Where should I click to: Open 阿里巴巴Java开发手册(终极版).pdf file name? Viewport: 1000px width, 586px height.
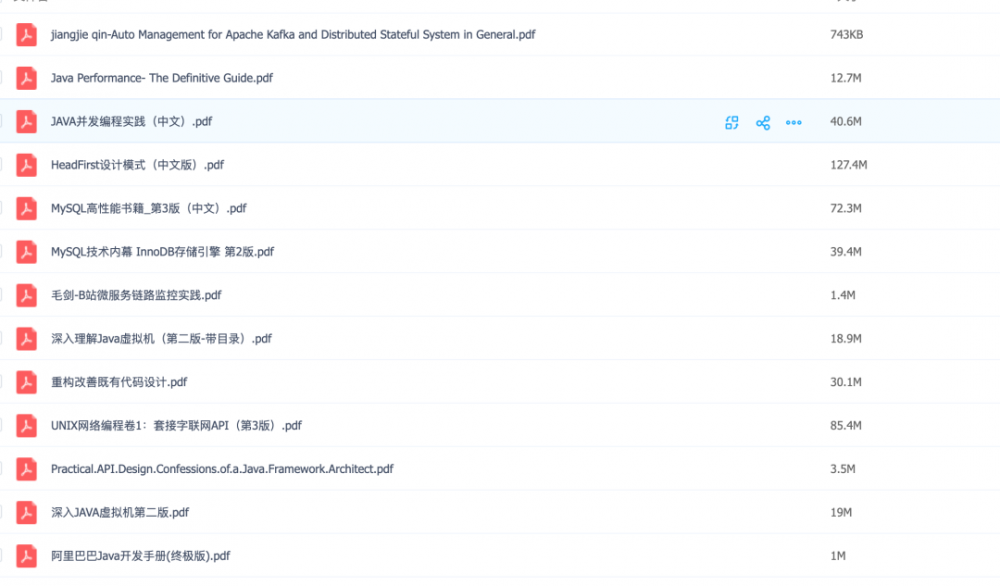140,555
